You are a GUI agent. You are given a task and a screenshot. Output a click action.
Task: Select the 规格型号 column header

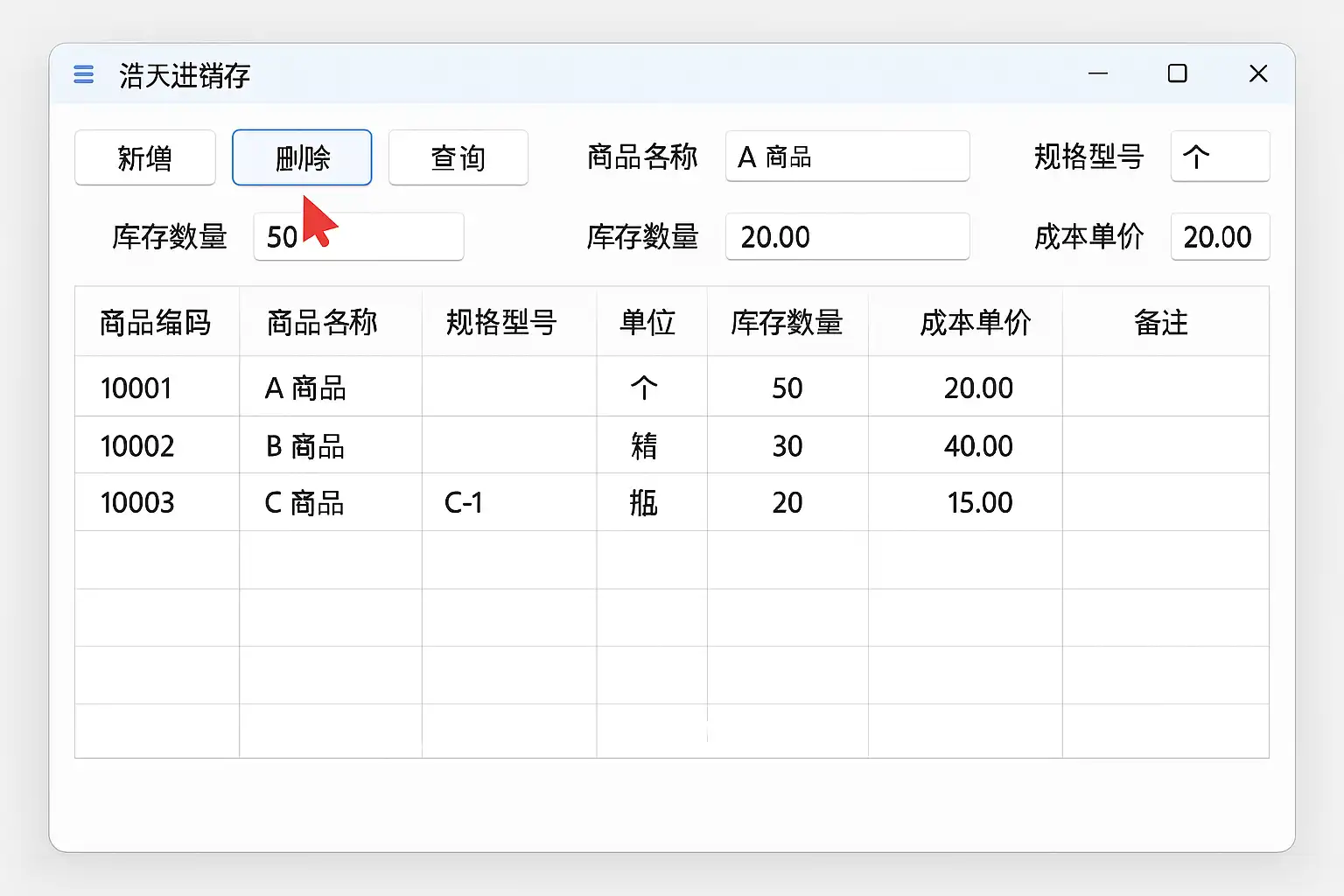tap(501, 322)
